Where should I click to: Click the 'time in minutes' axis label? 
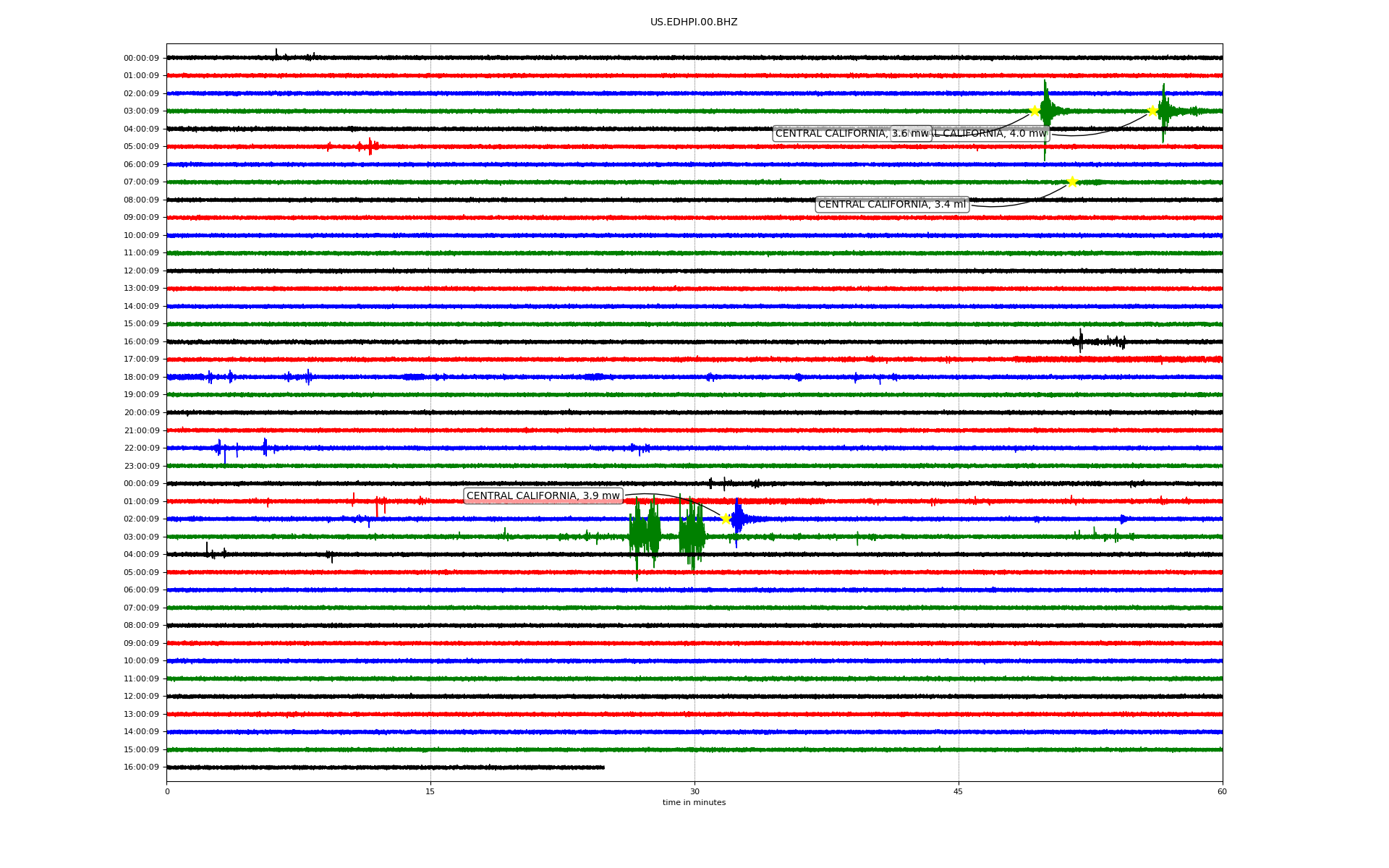point(694,803)
